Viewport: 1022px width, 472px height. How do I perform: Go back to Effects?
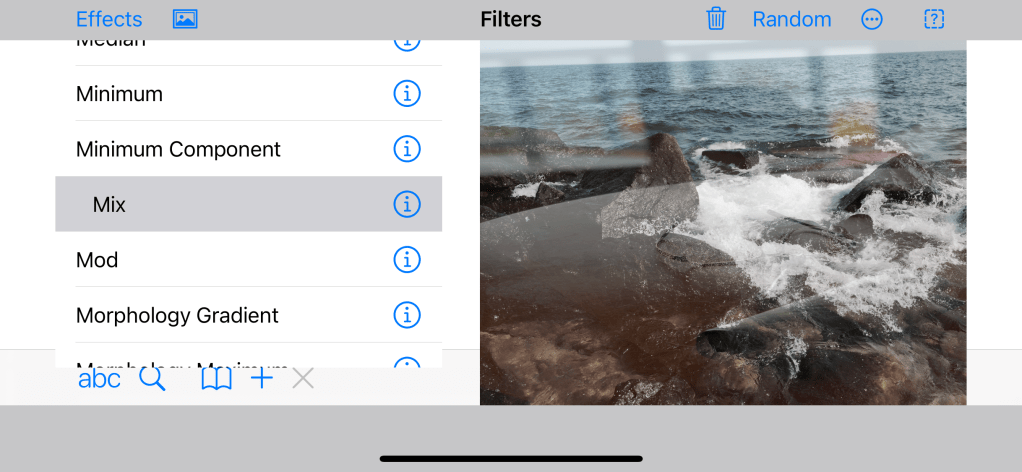(x=109, y=19)
